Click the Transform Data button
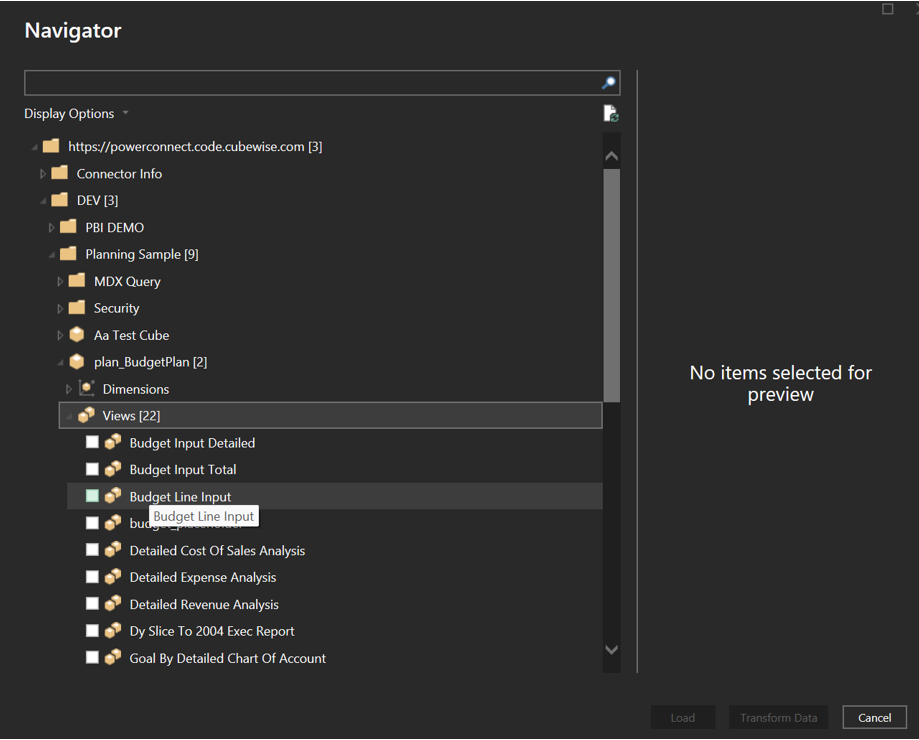This screenshot has width=919, height=740. tap(778, 717)
